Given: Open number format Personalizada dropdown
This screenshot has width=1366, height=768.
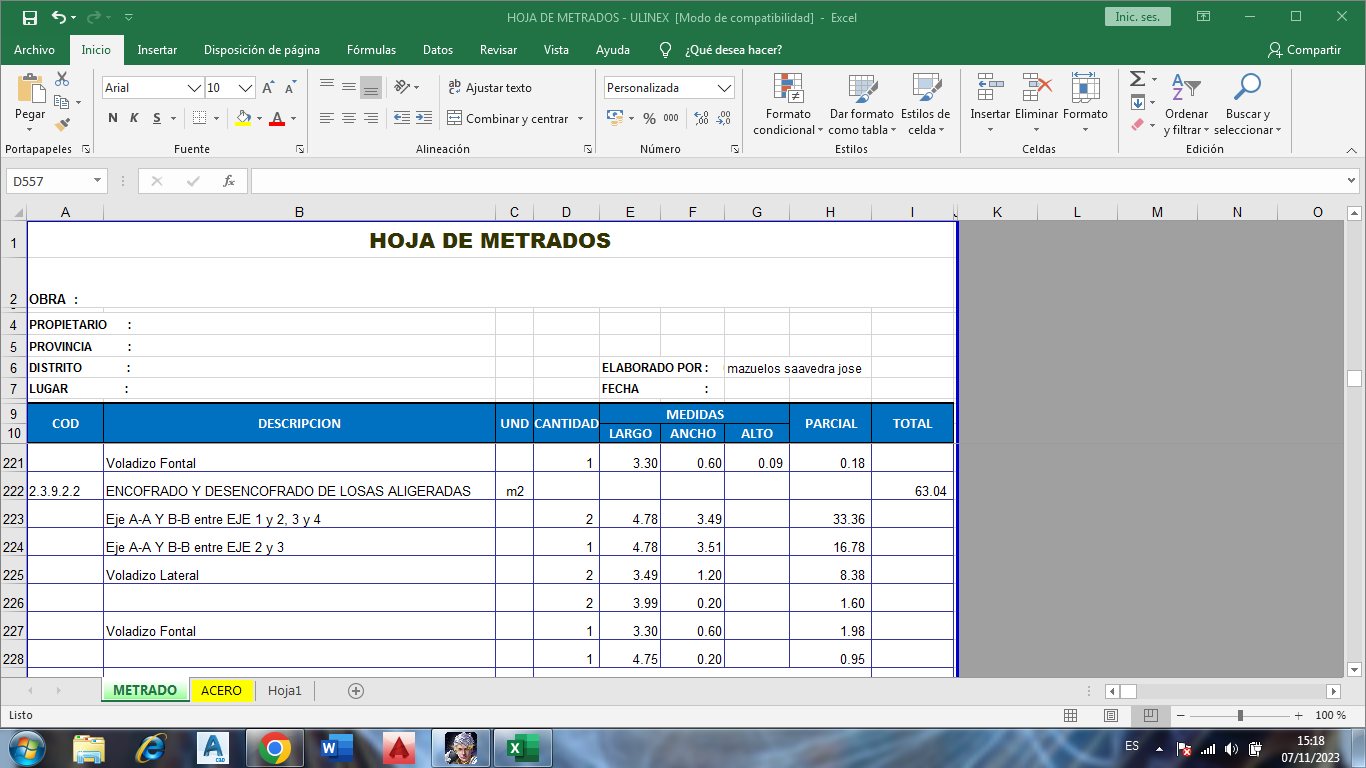Looking at the screenshot, I should click(726, 88).
